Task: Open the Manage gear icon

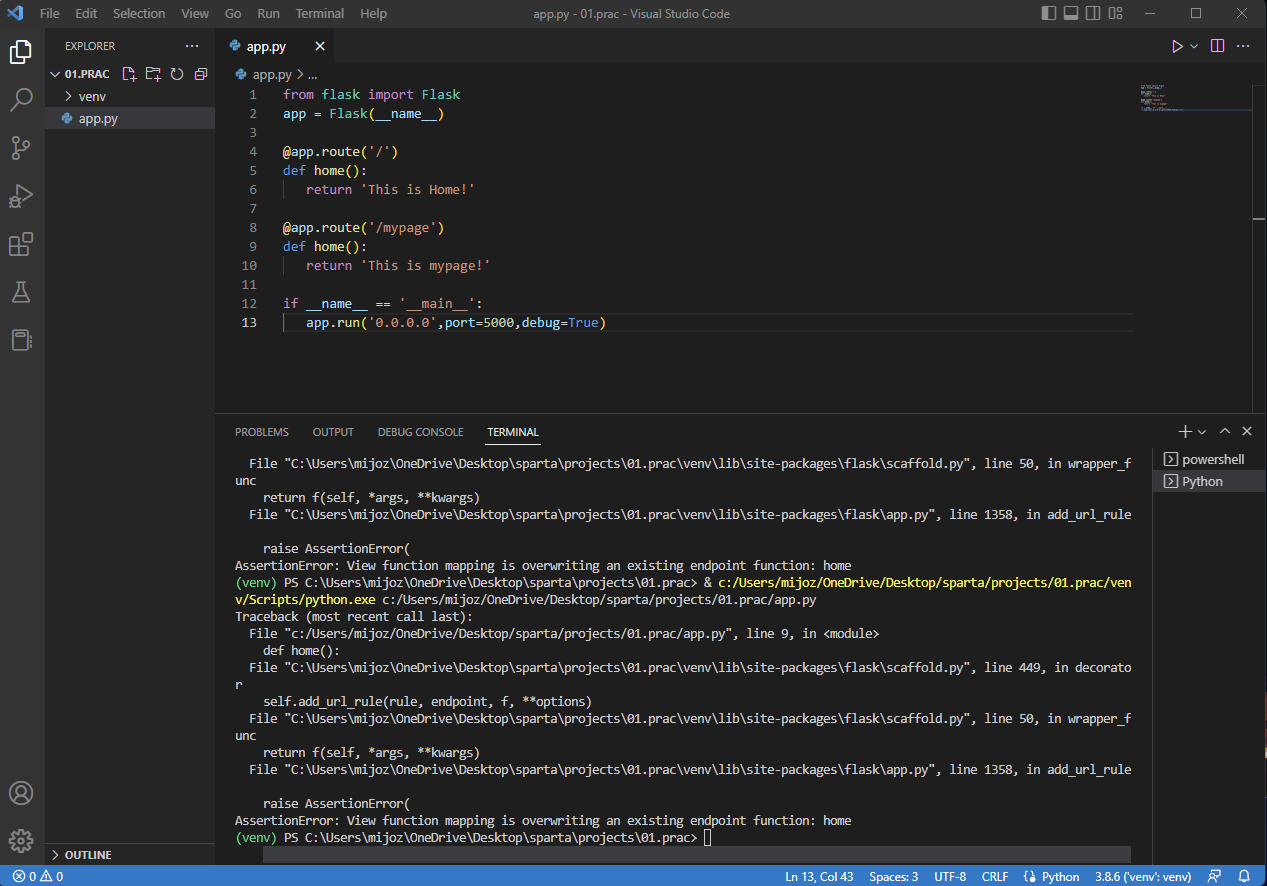Action: coord(21,841)
